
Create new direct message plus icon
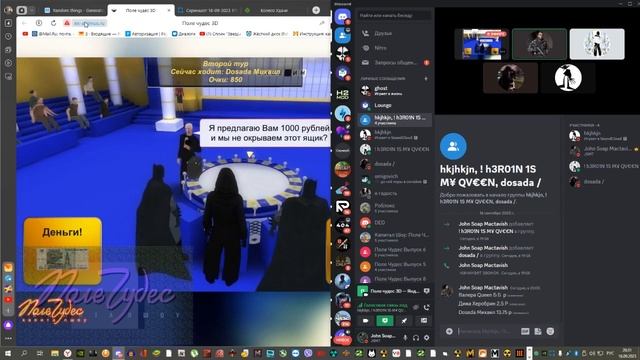tap(426, 78)
